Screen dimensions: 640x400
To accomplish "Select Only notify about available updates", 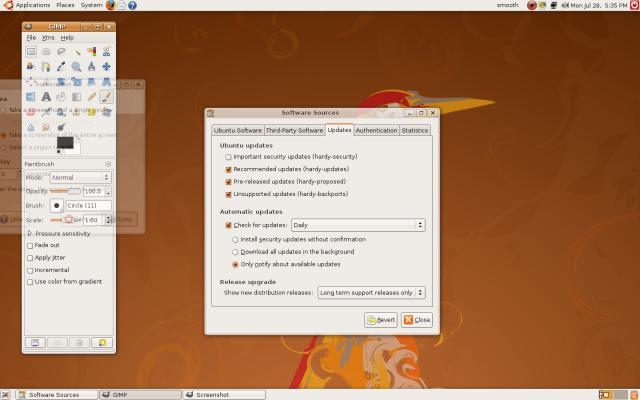I will [x=235, y=264].
